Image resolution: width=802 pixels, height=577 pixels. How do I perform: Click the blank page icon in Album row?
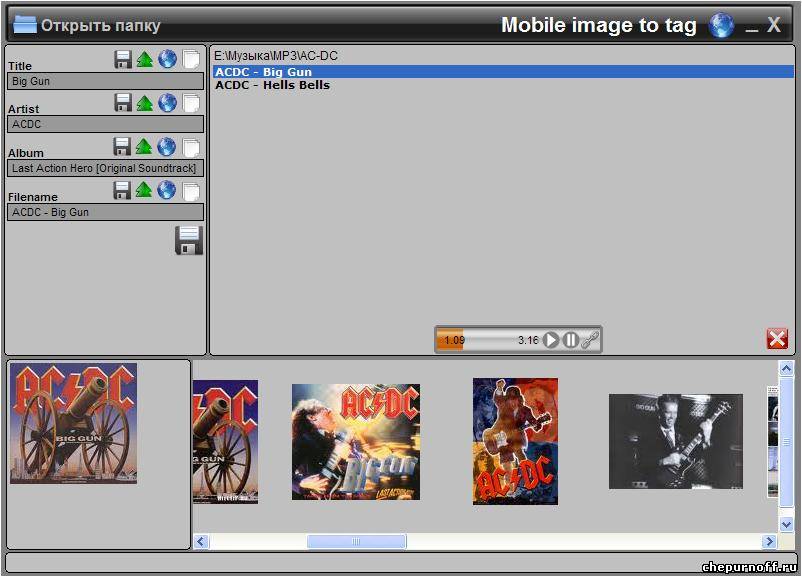[191, 148]
